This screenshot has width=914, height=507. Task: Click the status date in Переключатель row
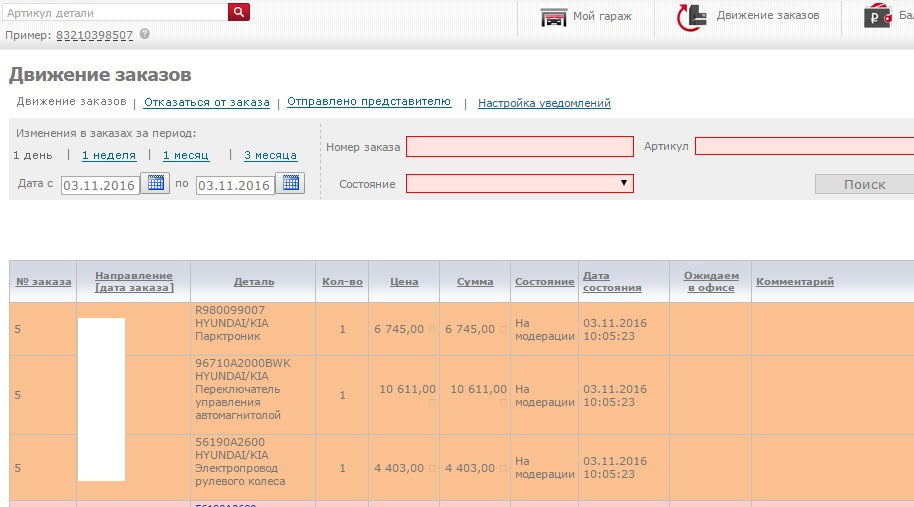coord(615,395)
